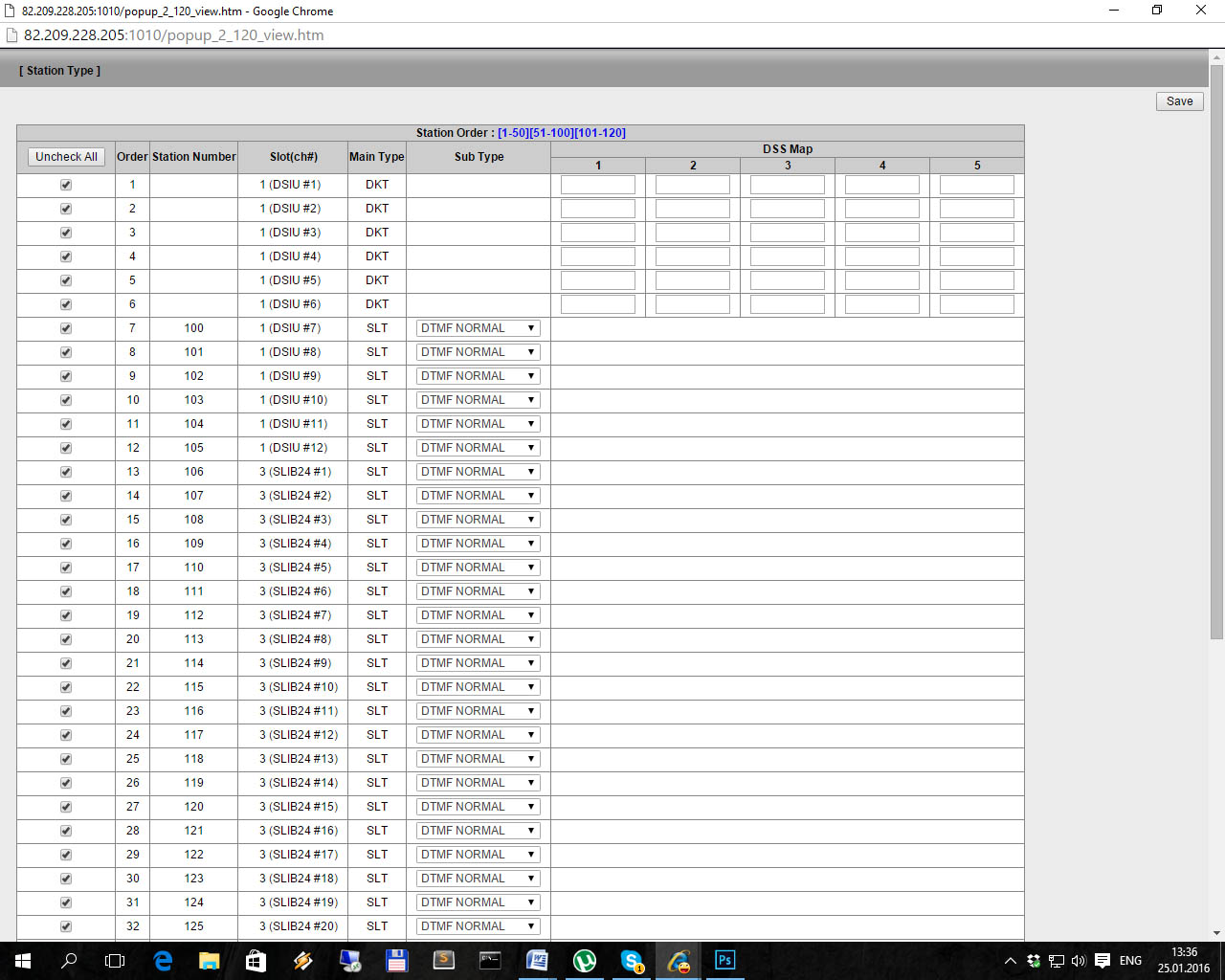The height and width of the screenshot is (980, 1225).
Task: Click the Windows Store taskbar icon
Action: (256, 961)
